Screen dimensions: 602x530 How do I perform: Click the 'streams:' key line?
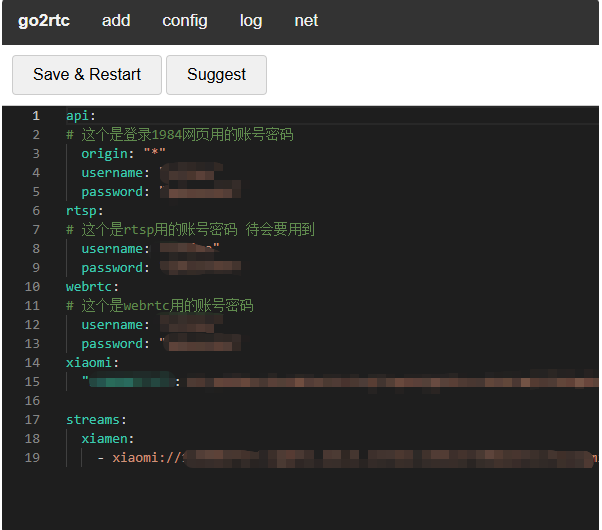click(x=96, y=420)
